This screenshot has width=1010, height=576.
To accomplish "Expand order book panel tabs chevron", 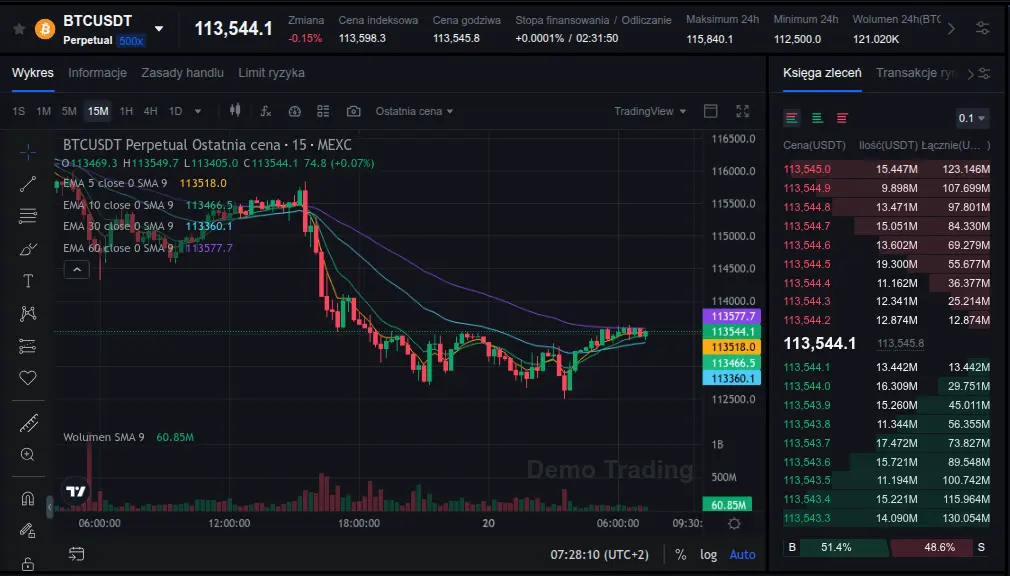I will [x=970, y=74].
